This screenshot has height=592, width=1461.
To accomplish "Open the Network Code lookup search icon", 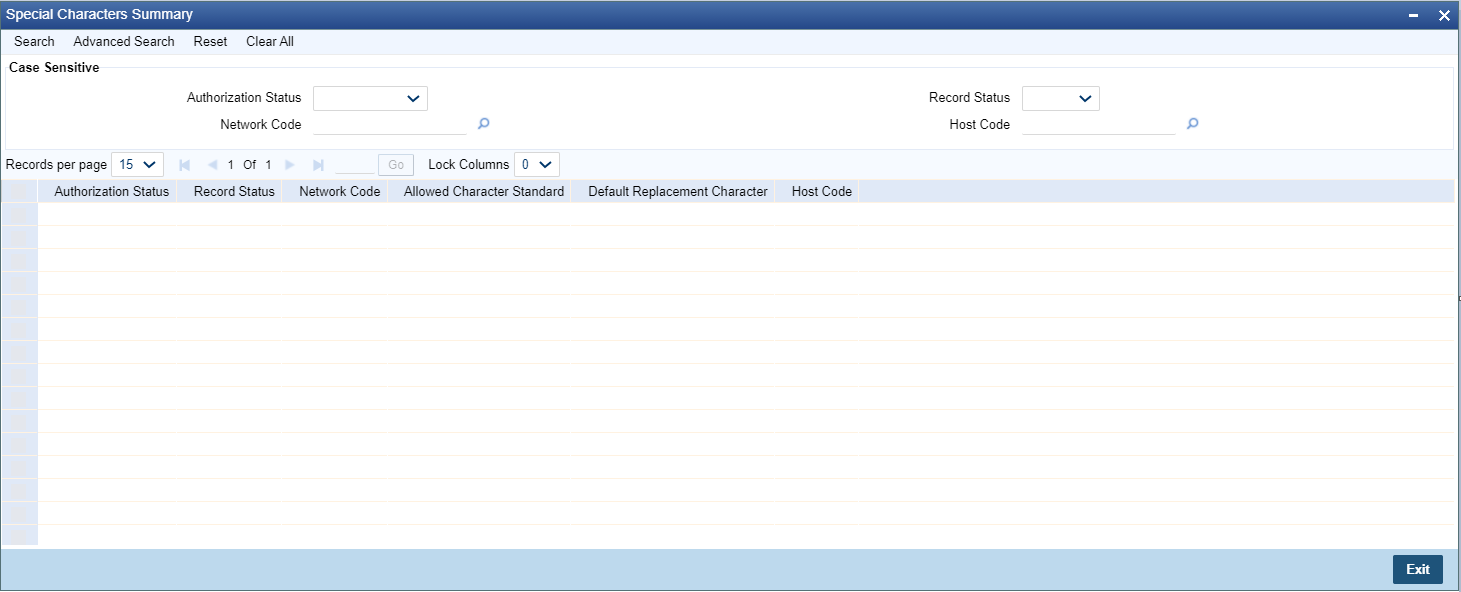I will (484, 124).
